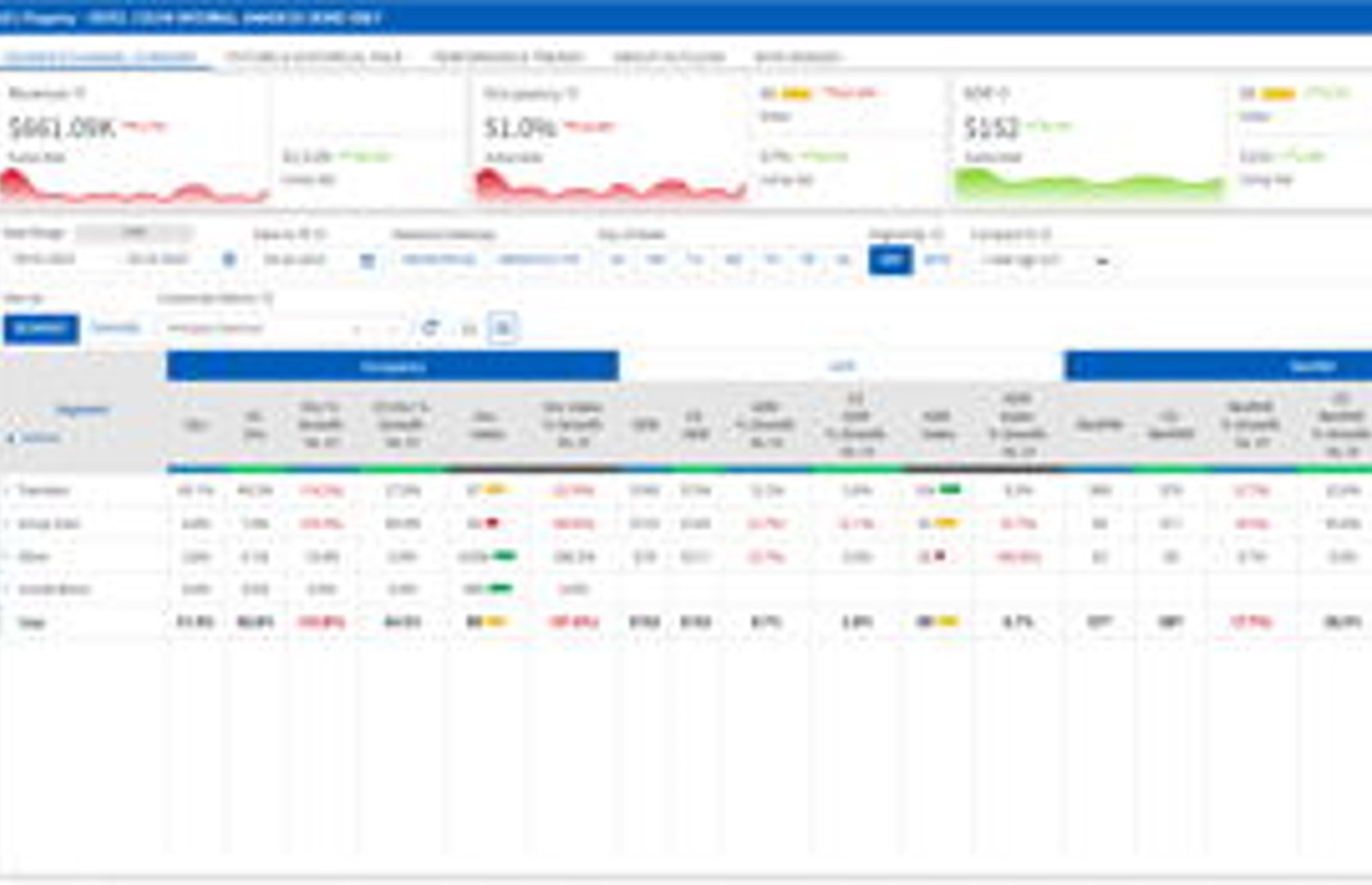Click the info icon beside the Occupancy title
The height and width of the screenshot is (885, 1372).
572,93
